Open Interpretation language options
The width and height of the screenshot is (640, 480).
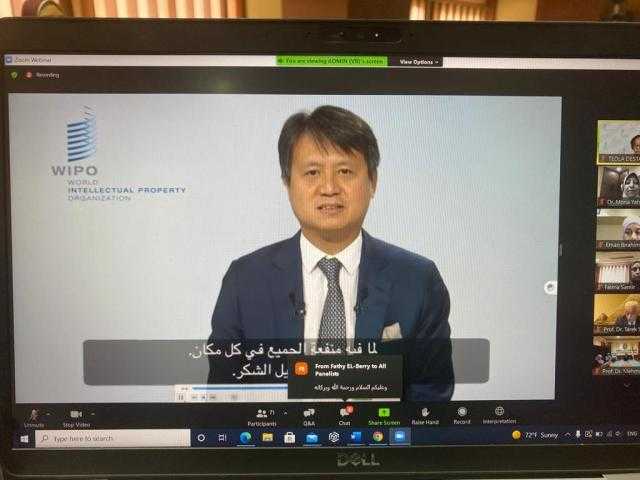(499, 416)
